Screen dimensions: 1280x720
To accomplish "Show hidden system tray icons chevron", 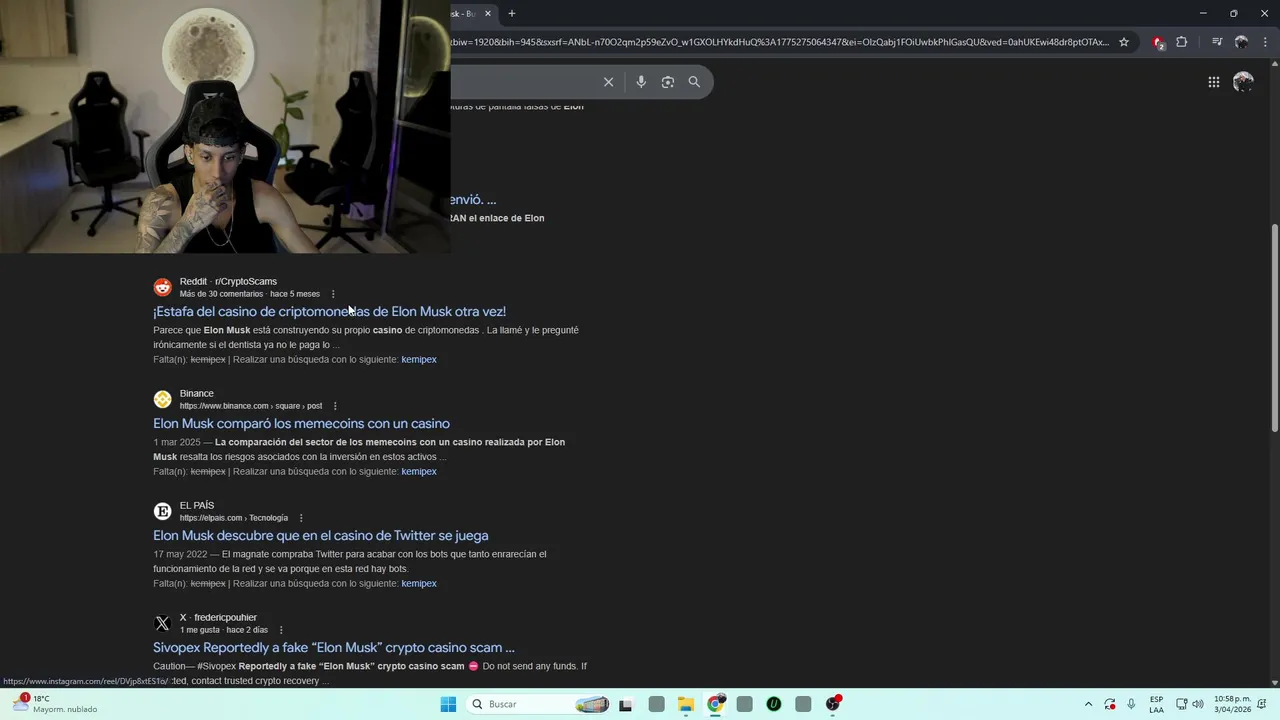I will pyautogui.click(x=1088, y=704).
